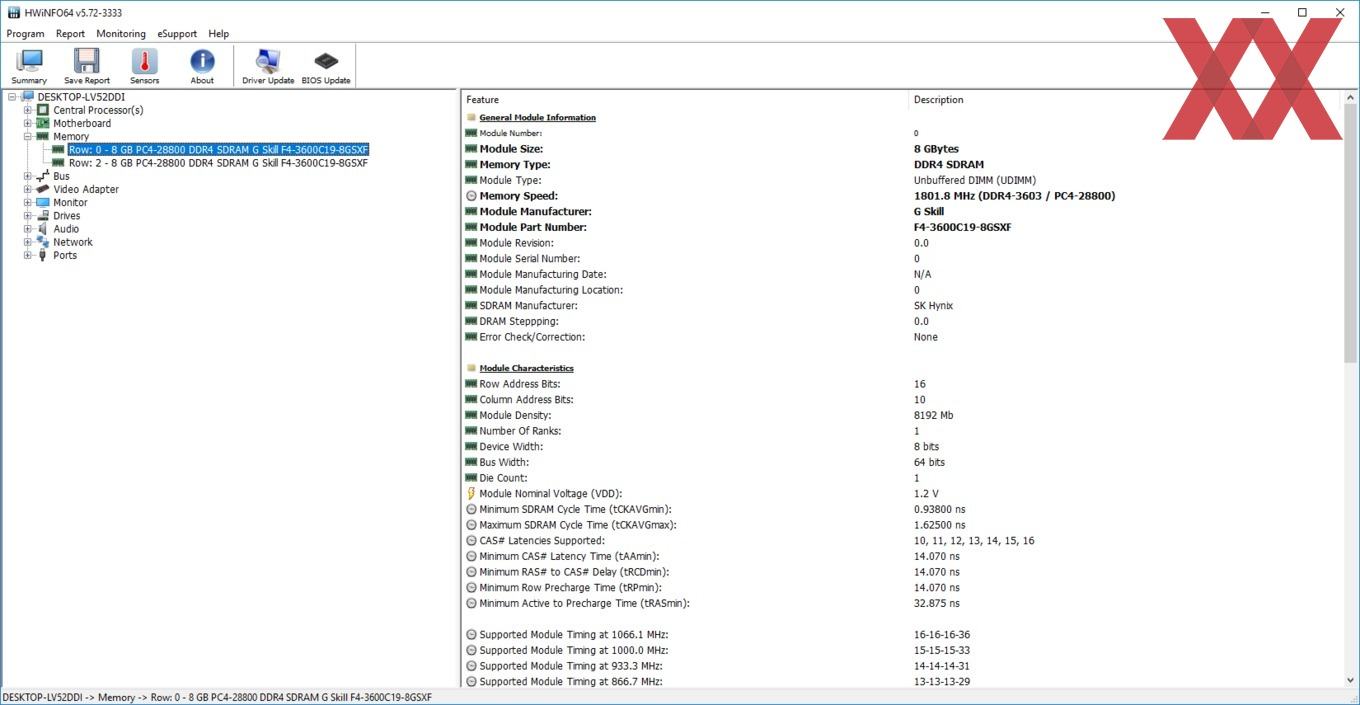Click the Central Processor(s) chip icon
Image resolution: width=1360 pixels, height=705 pixels.
[43, 110]
